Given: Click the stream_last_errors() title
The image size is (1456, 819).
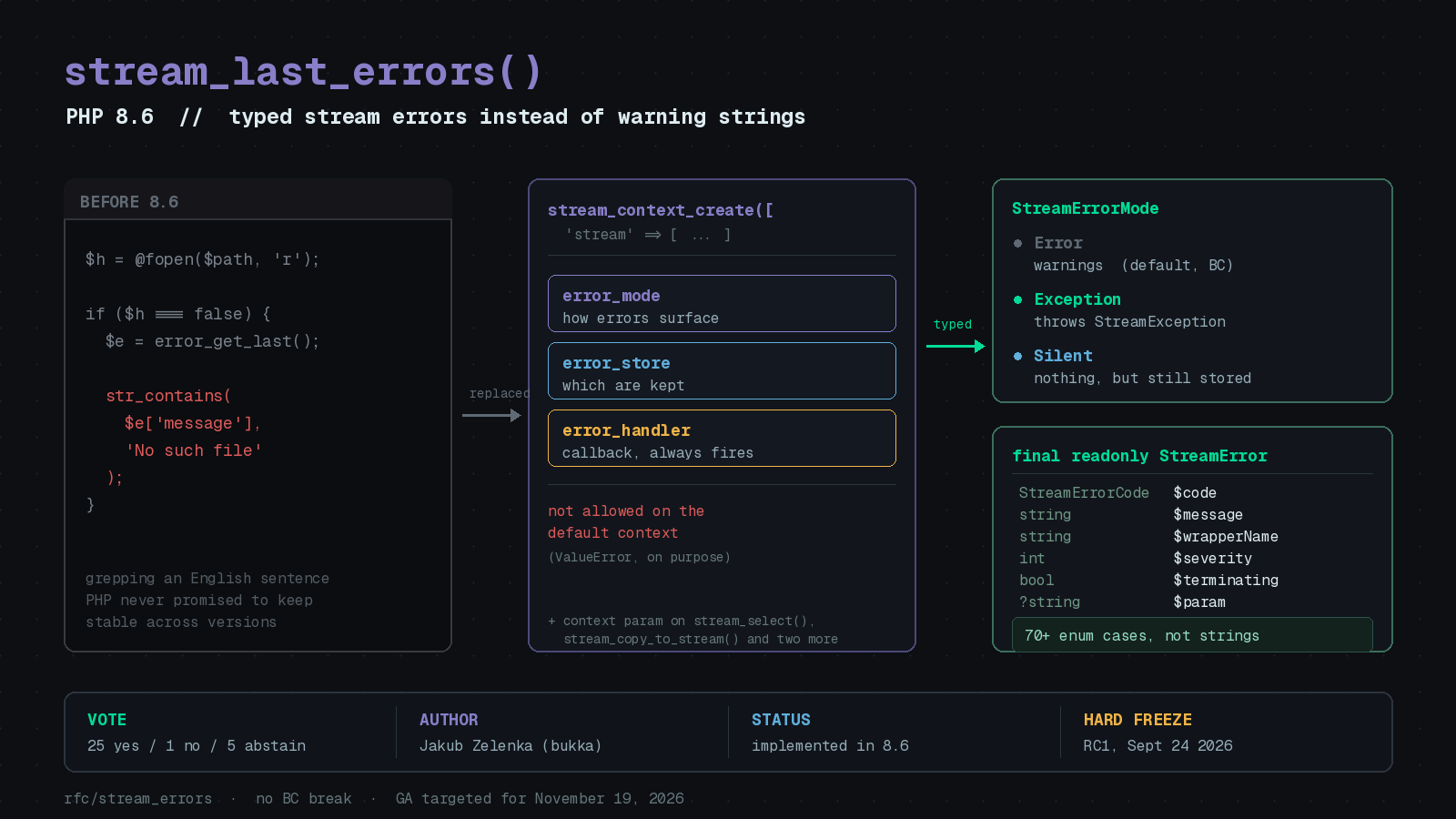Looking at the screenshot, I should (303, 72).
